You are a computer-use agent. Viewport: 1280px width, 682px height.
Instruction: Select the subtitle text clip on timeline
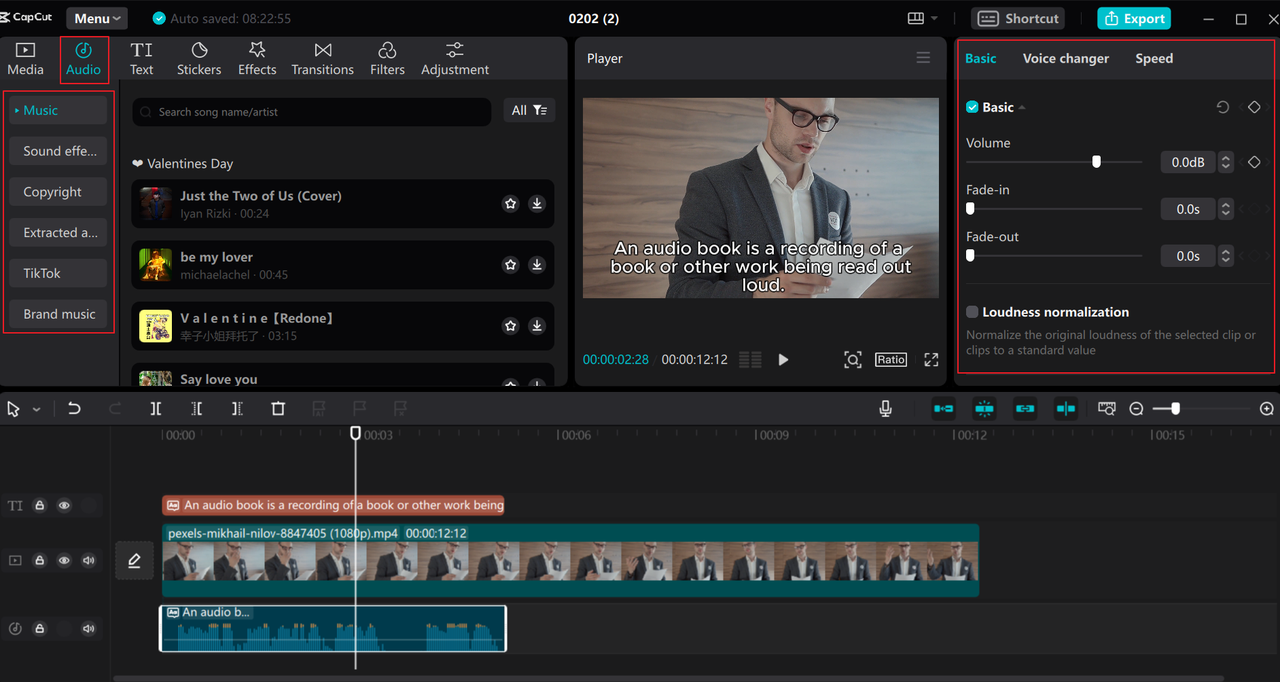tap(334, 505)
